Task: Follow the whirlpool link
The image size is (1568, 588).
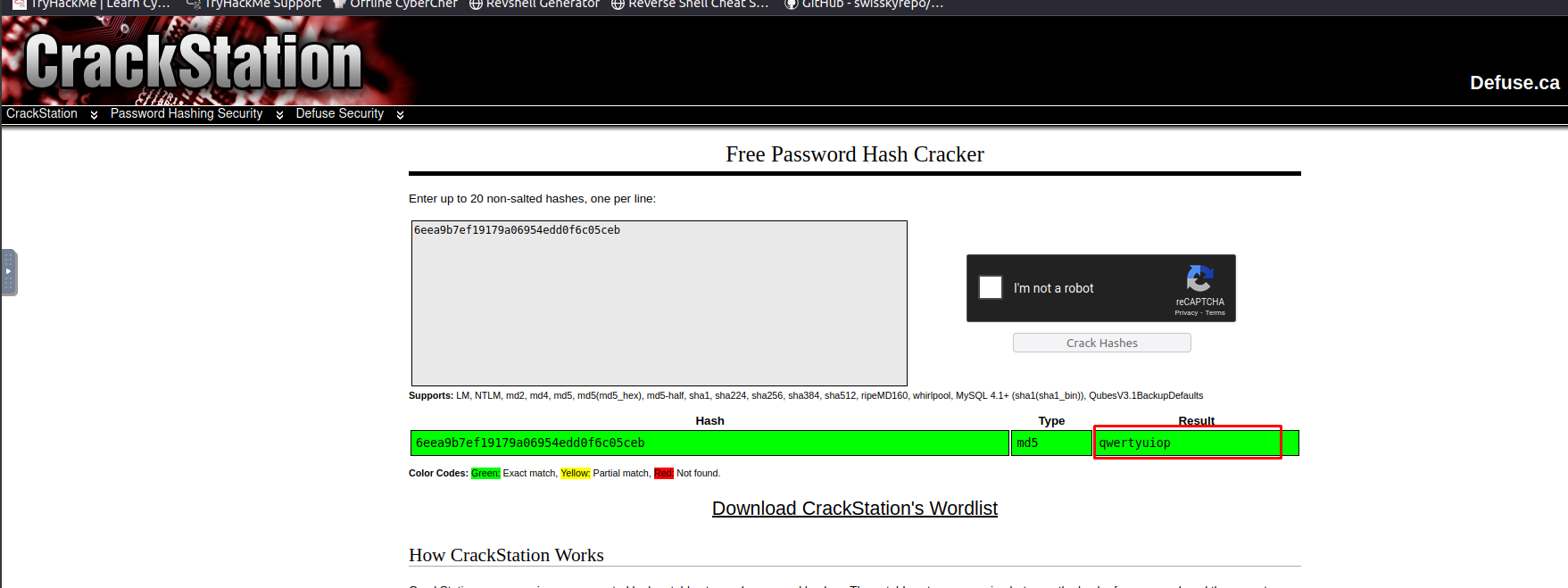Action: 932,395
